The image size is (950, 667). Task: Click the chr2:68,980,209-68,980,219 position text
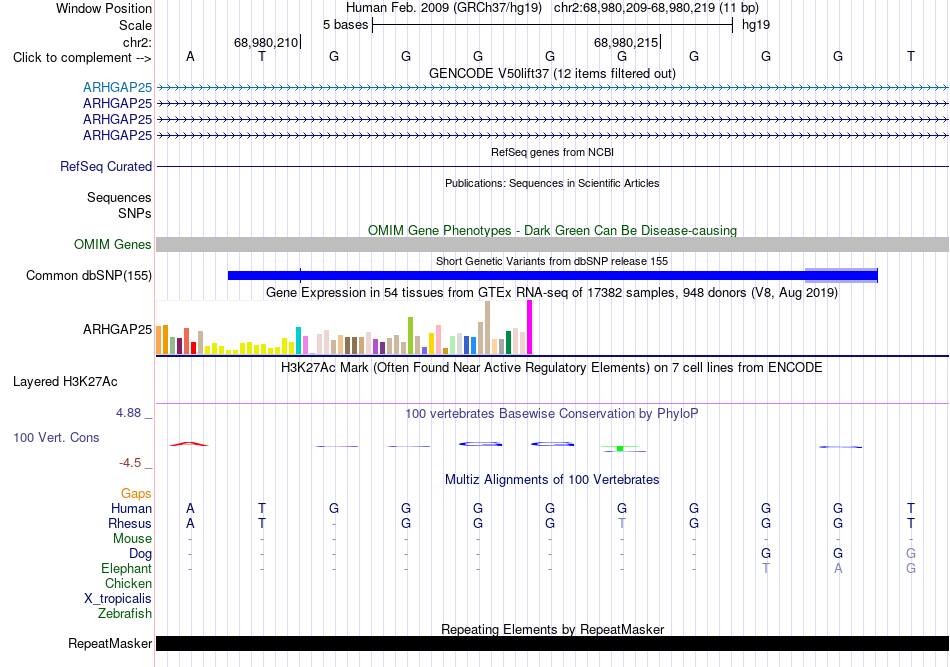pyautogui.click(x=656, y=8)
